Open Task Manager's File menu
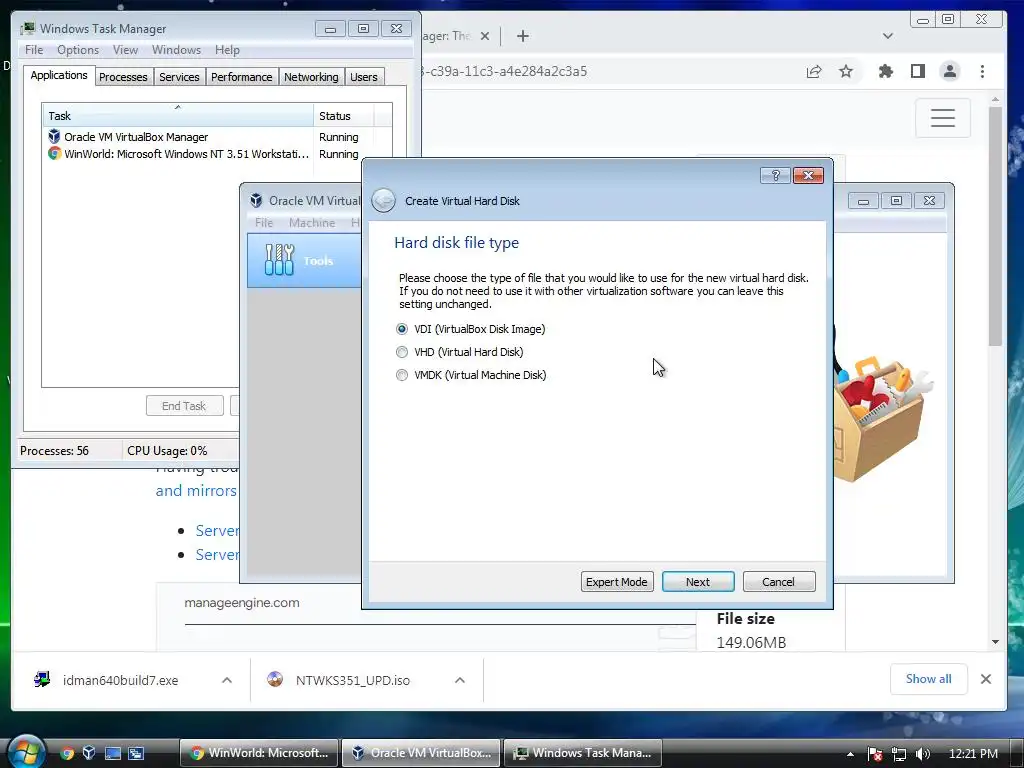1024x768 pixels. click(x=34, y=50)
